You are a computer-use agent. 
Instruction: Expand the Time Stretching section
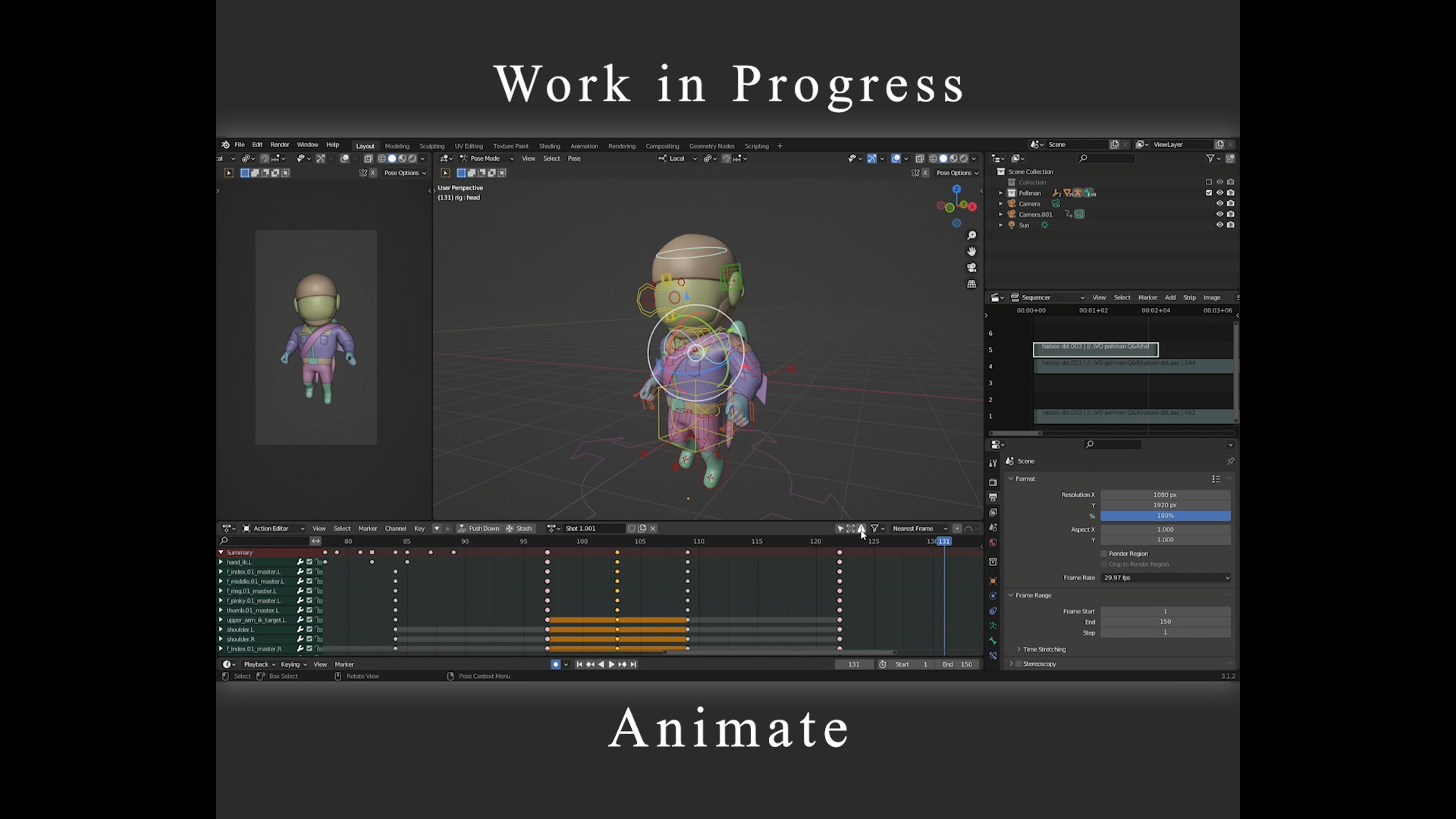pos(1043,649)
